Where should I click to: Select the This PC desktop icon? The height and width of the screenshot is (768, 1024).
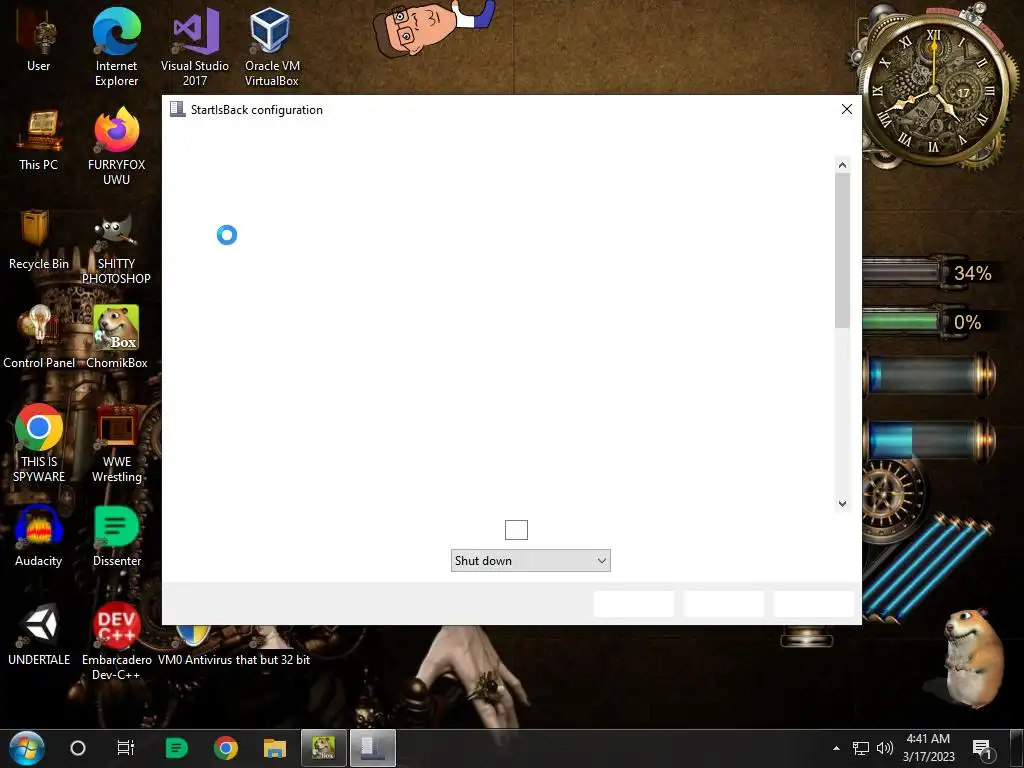tap(39, 140)
